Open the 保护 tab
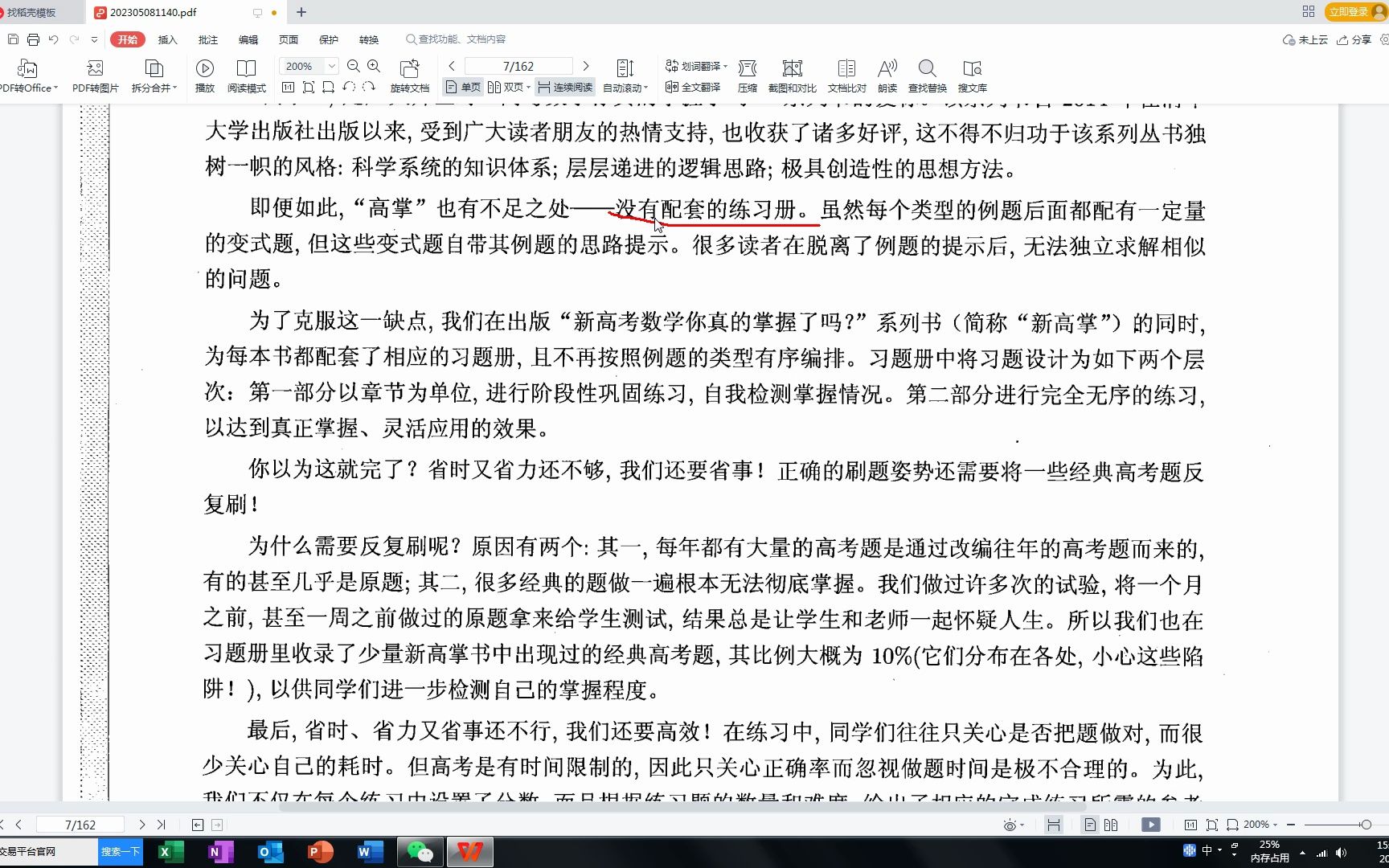This screenshot has width=1389, height=868. [328, 39]
